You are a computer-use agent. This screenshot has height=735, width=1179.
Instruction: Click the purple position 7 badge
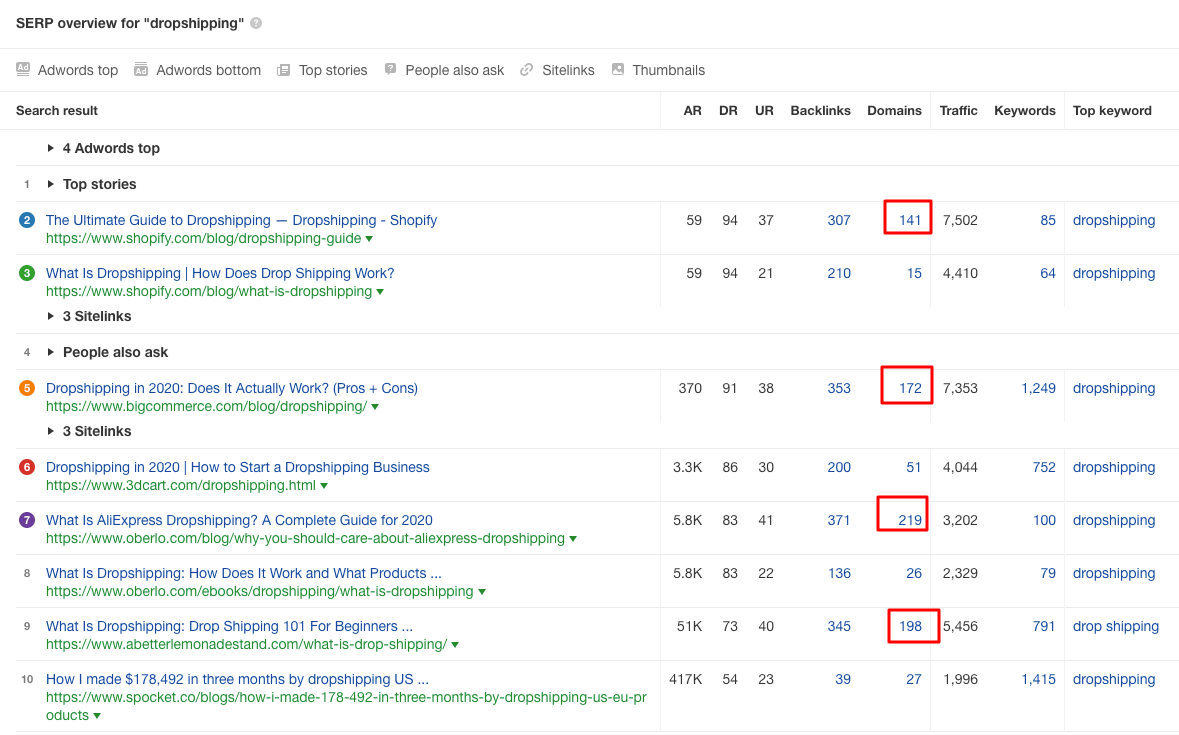click(27, 520)
